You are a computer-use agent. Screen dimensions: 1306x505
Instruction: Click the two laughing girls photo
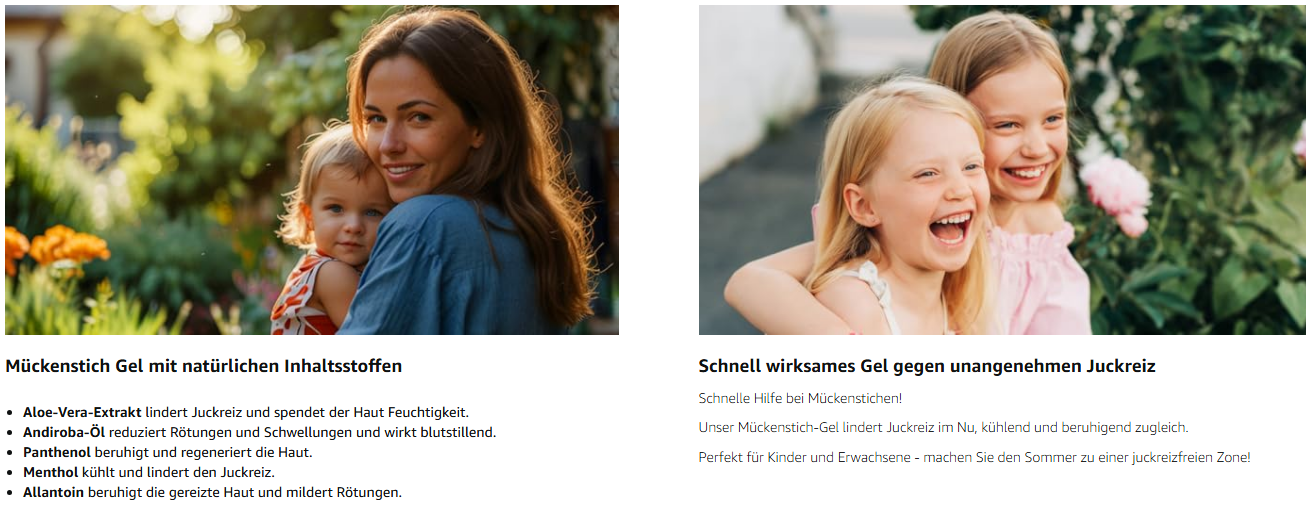pos(1002,170)
